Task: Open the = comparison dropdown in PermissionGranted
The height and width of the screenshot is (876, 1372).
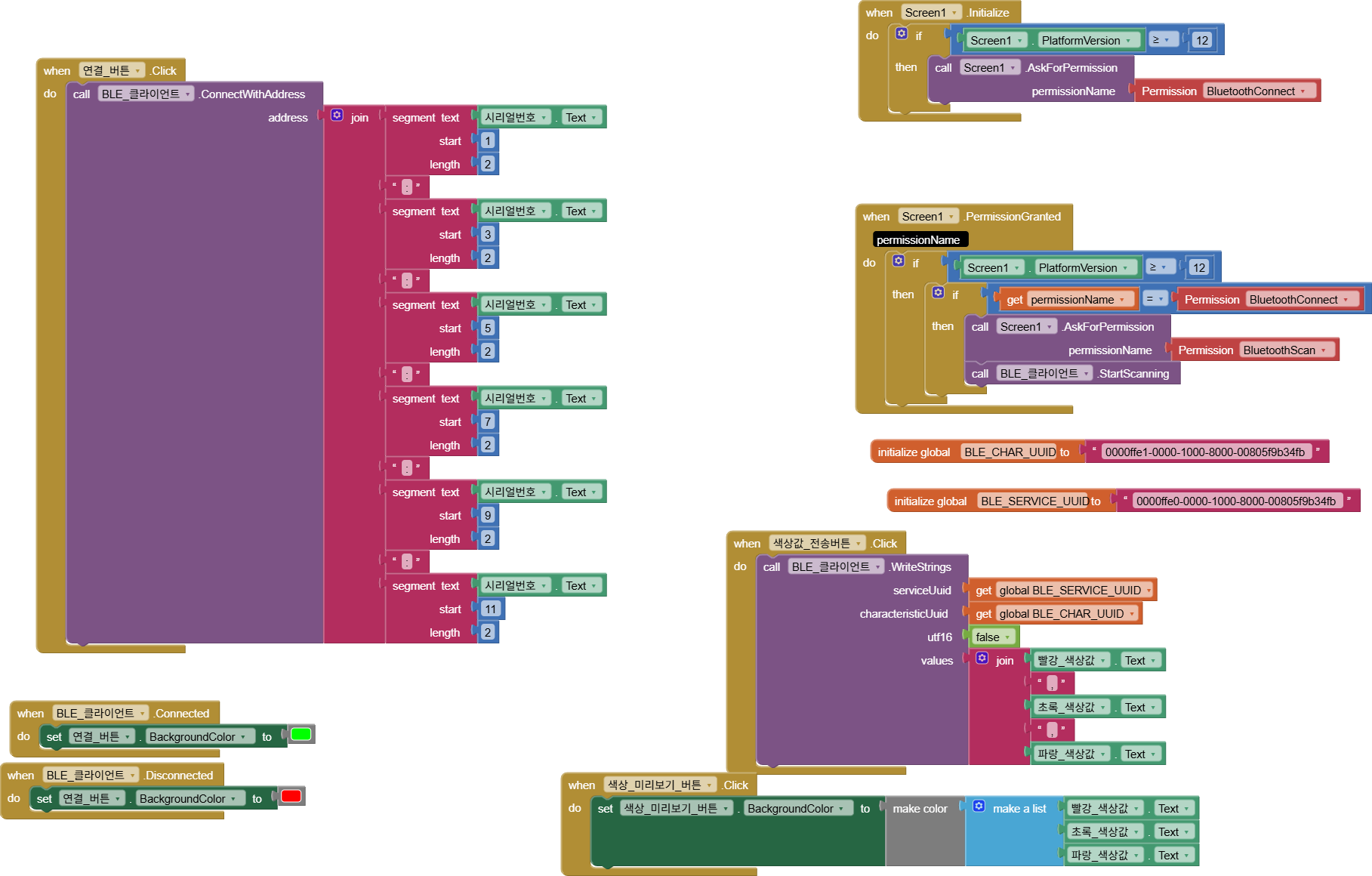Action: click(1155, 299)
